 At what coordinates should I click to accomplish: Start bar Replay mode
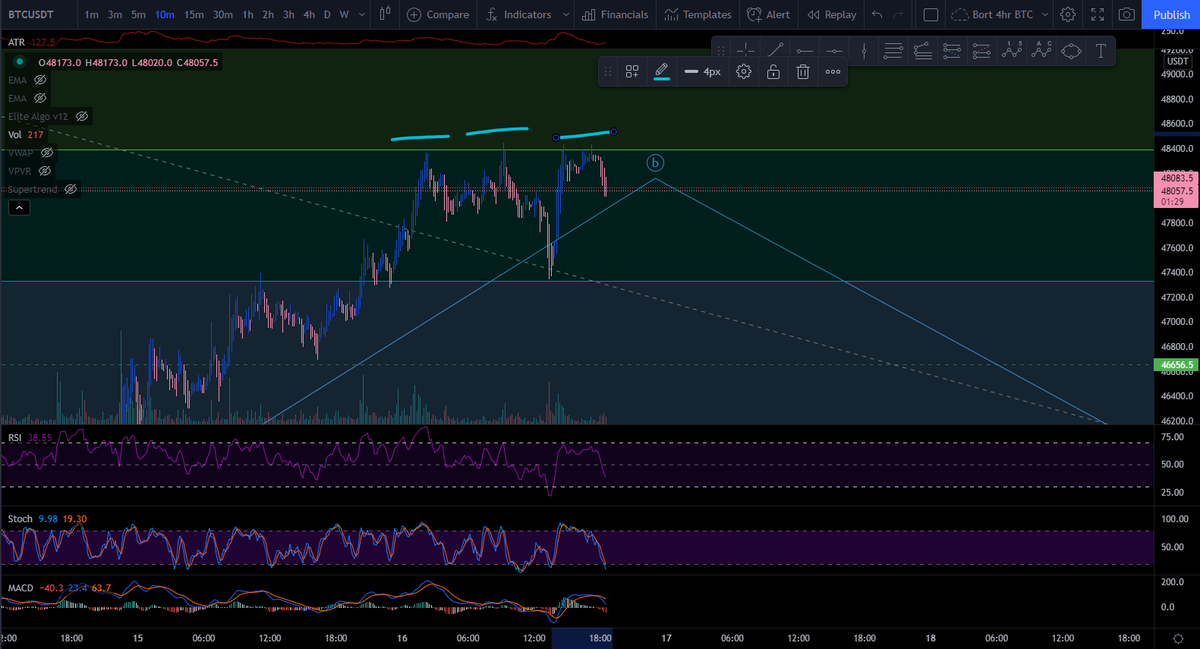click(x=831, y=14)
